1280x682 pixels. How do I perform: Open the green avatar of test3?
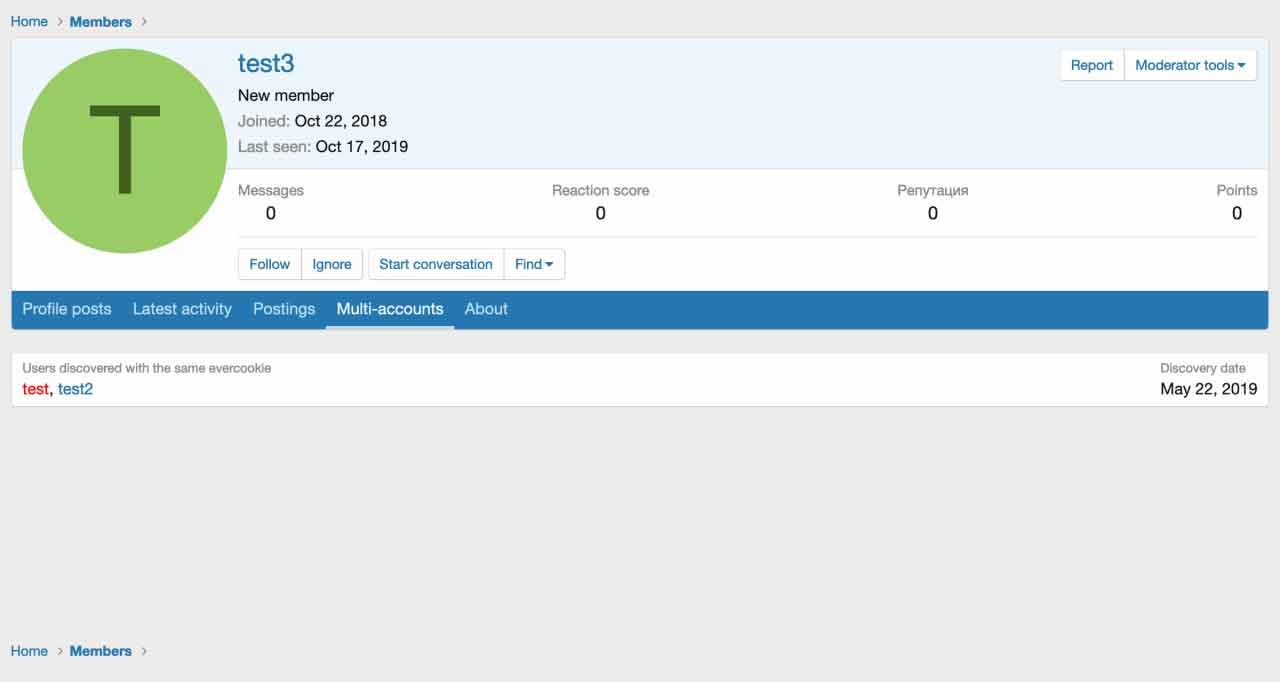(x=124, y=149)
